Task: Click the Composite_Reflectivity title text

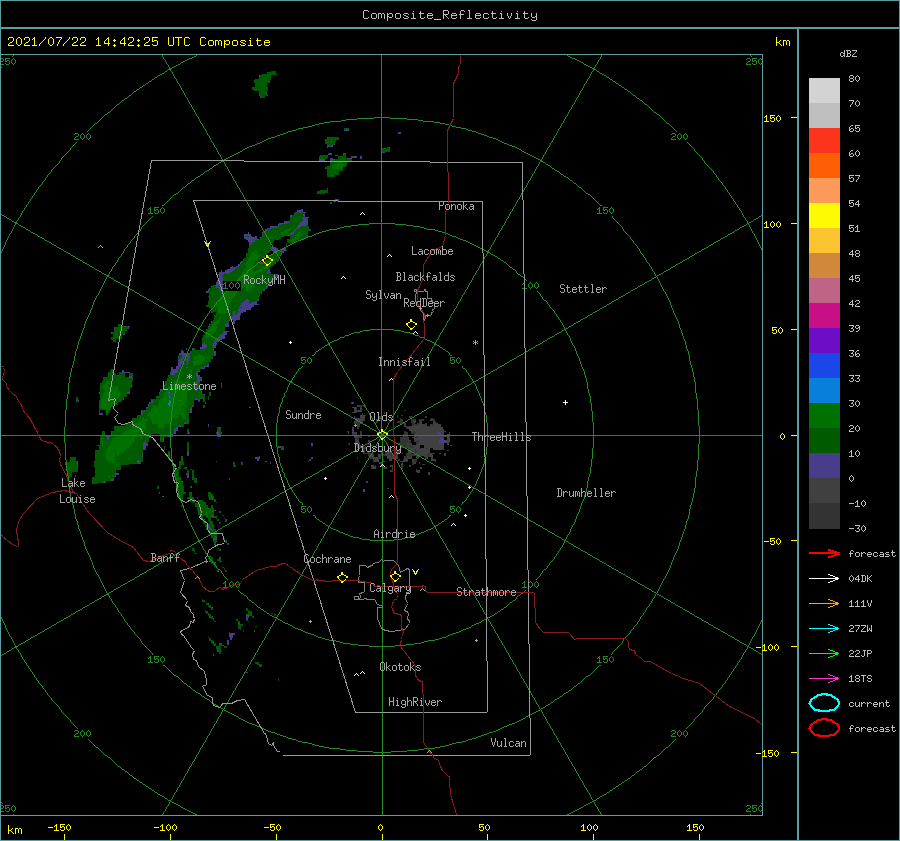Action: 450,15
